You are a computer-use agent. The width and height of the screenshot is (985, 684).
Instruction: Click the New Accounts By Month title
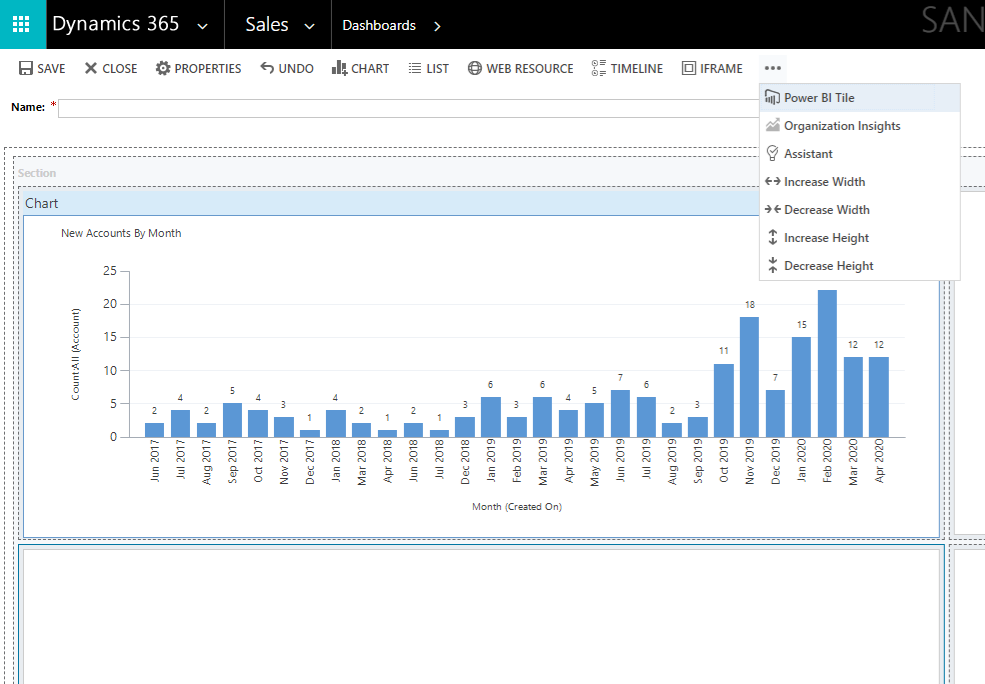121,233
